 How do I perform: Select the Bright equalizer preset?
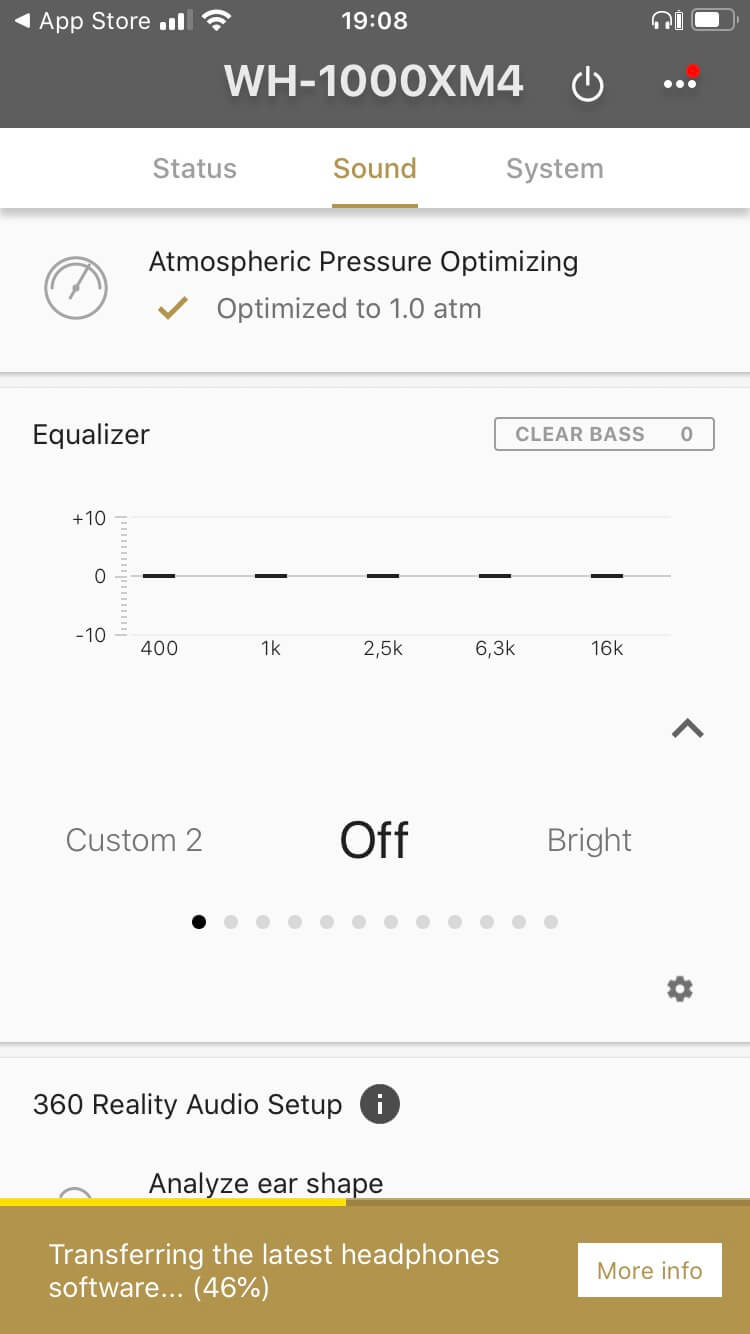589,840
